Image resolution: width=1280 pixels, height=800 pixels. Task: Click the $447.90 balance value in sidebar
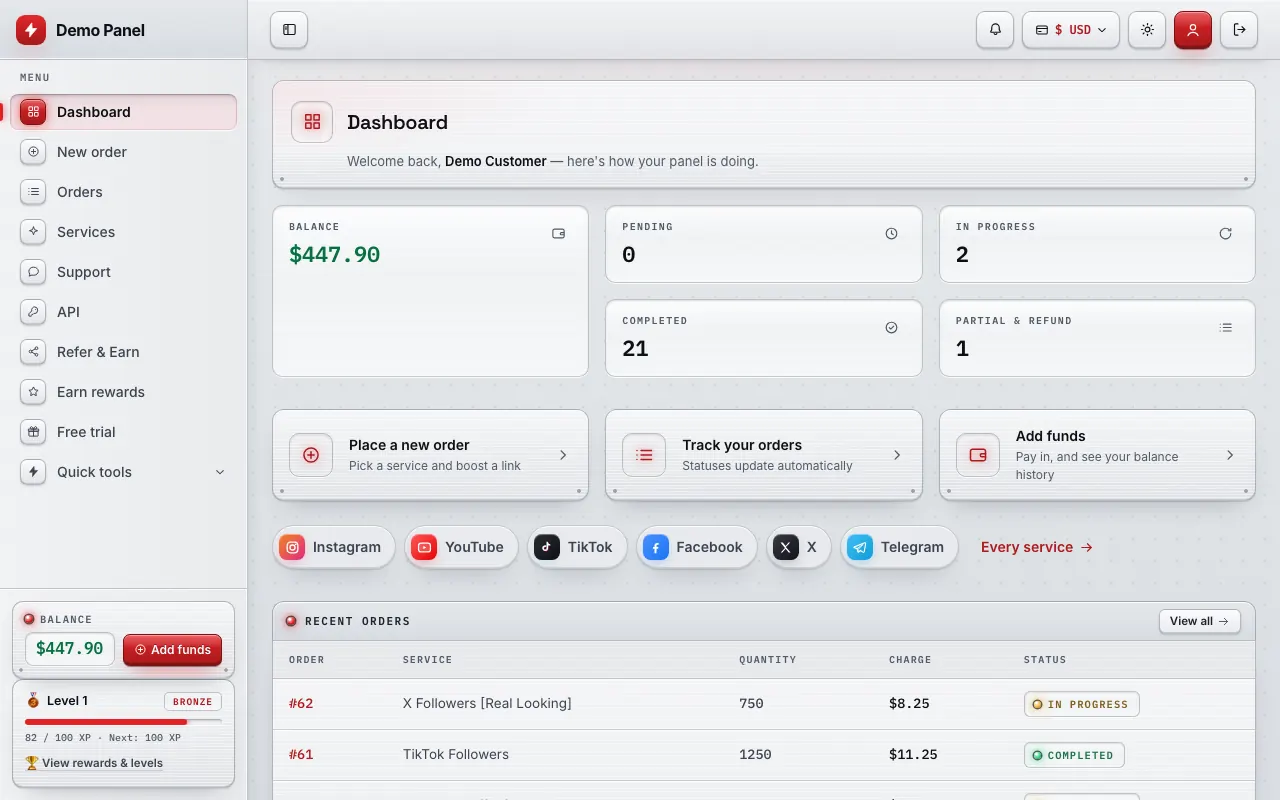click(70, 649)
